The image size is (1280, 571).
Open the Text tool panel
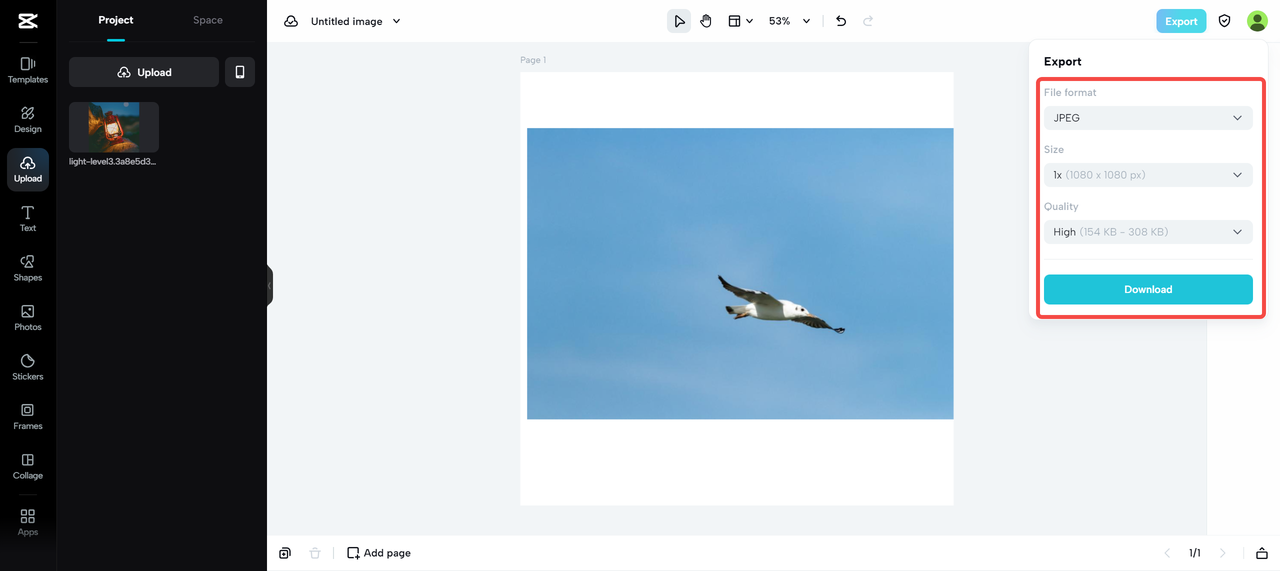tap(28, 219)
